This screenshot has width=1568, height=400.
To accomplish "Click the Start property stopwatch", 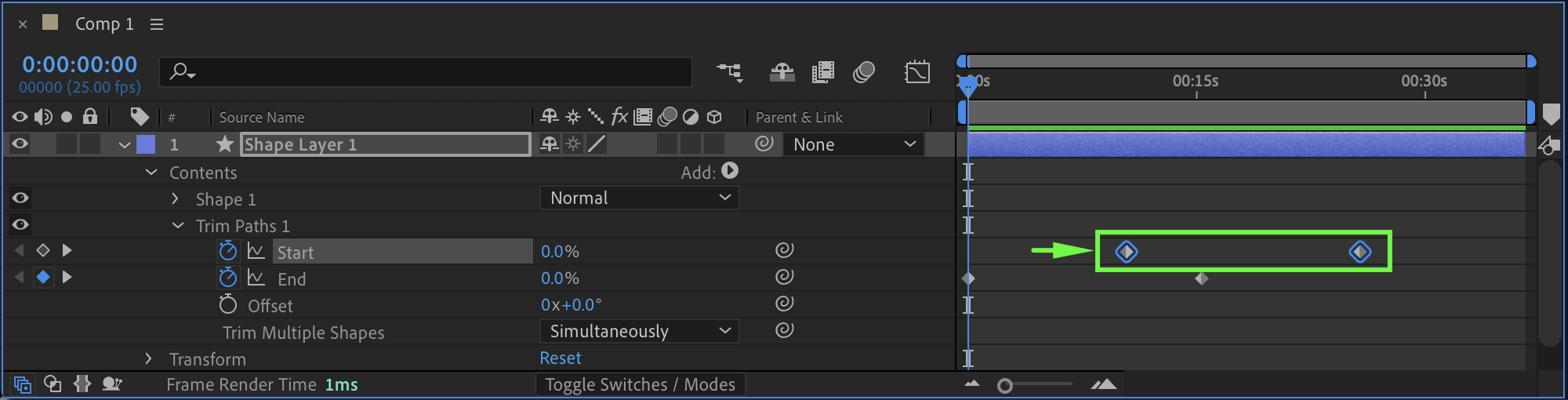I will point(227,251).
